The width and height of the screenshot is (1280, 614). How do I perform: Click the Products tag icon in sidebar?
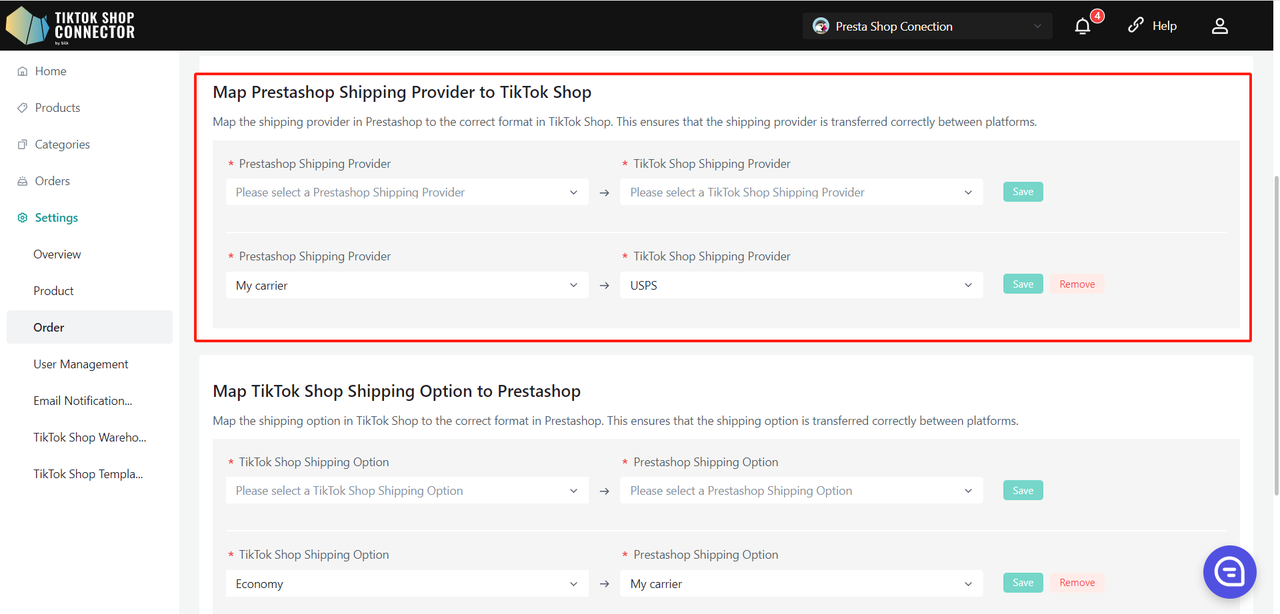coord(23,108)
